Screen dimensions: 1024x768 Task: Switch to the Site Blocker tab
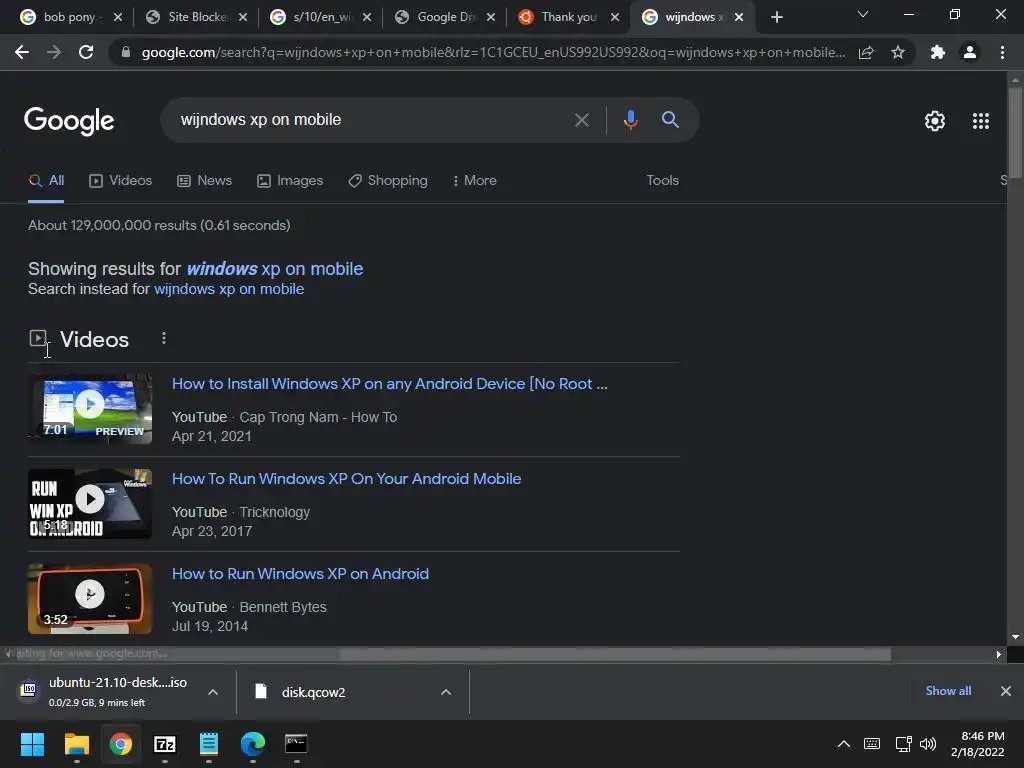pyautogui.click(x=196, y=17)
